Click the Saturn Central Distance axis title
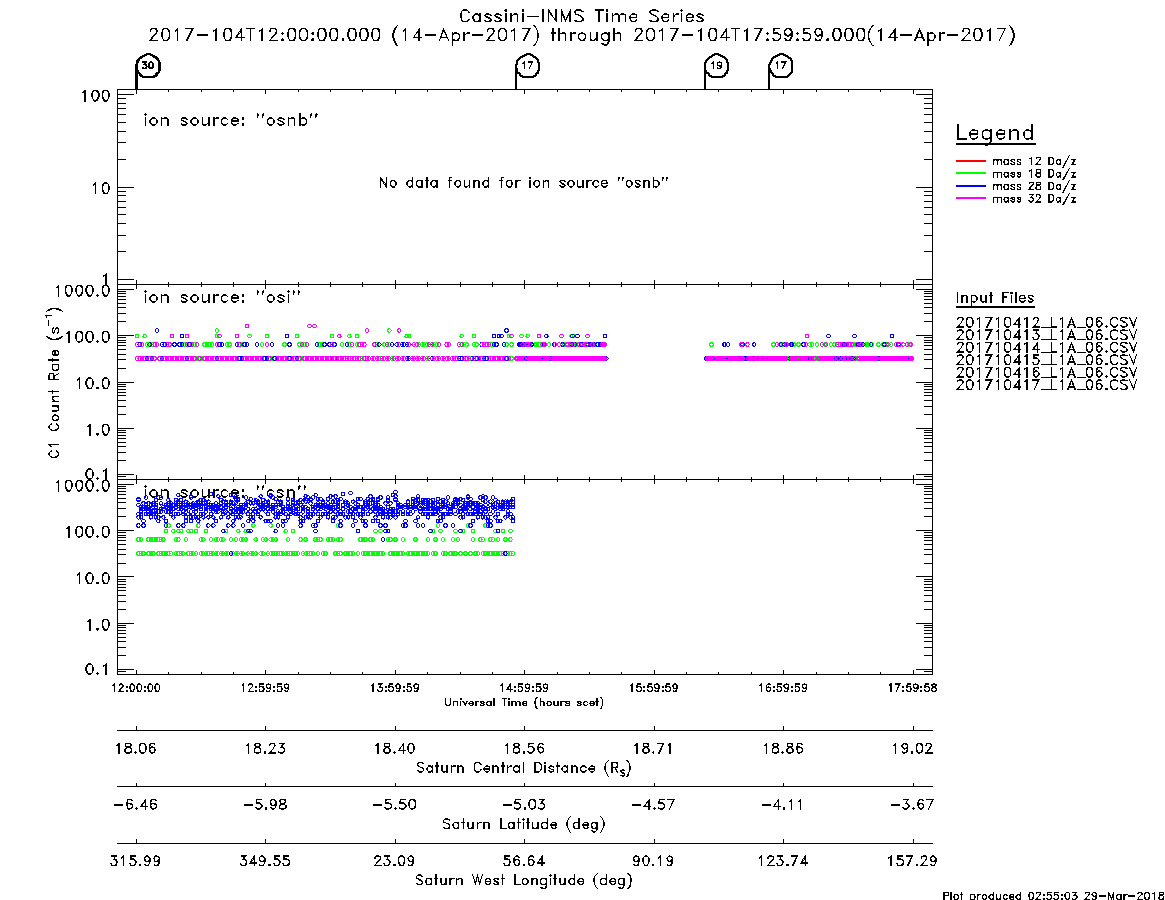Screen dimensions: 1165x900 pos(524,768)
